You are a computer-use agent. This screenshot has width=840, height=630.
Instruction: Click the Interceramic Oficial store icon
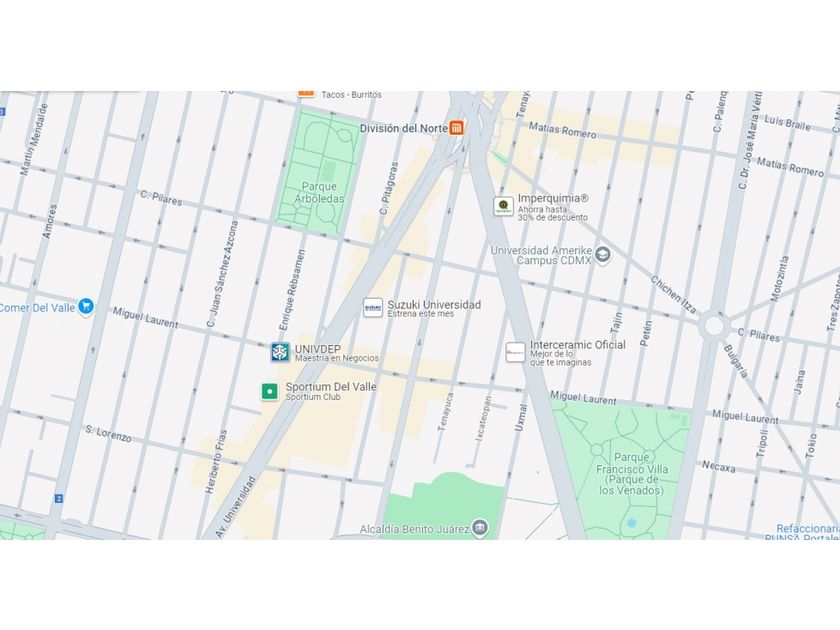[515, 352]
